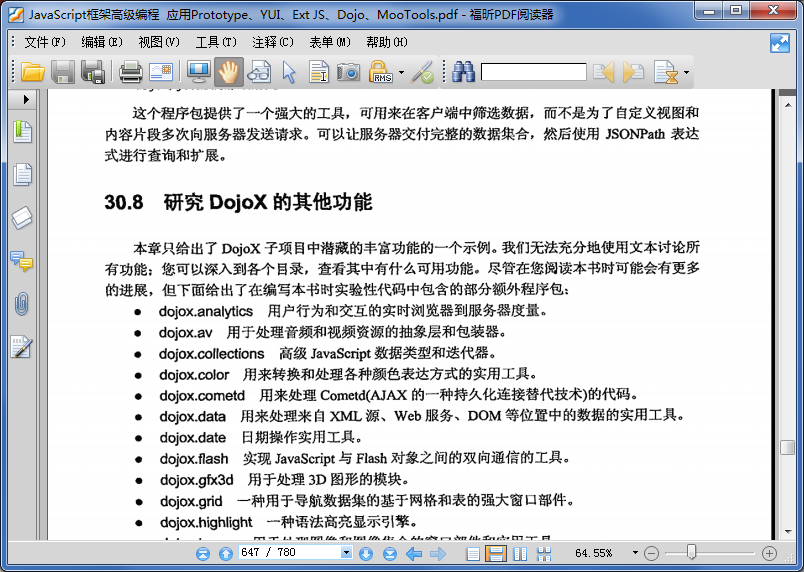Click the glasses read mode icon
The height and width of the screenshot is (572, 804).
(x=259, y=72)
